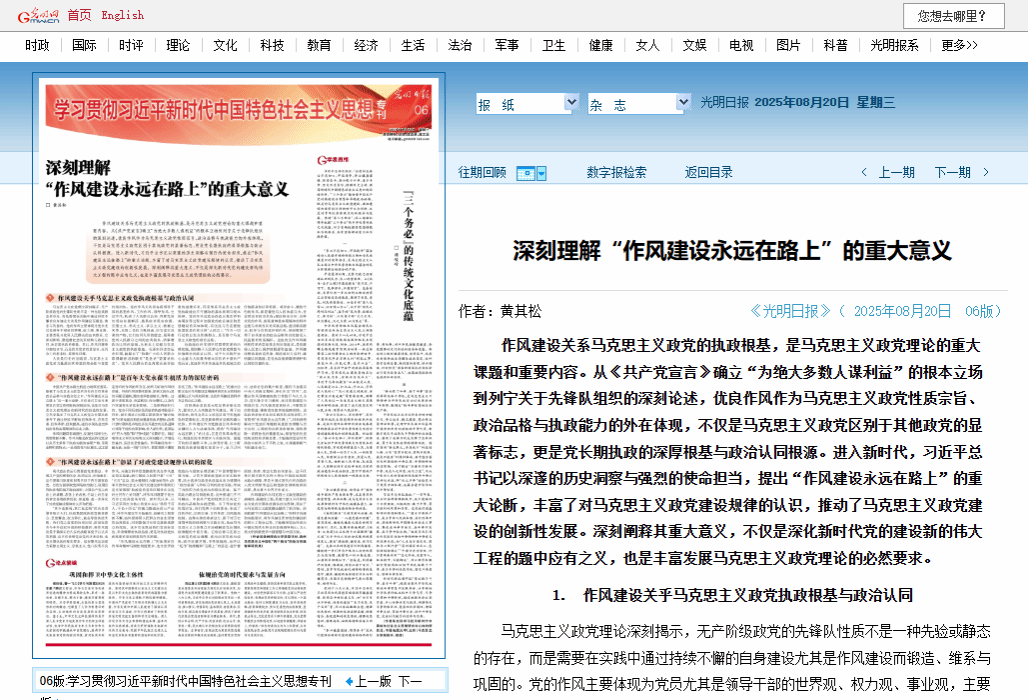This screenshot has height=700, width=1028.
Task: Click the caption 06版:学习贯彻习近平新时代中国特色社会主义思想专刊
Action: (186, 682)
